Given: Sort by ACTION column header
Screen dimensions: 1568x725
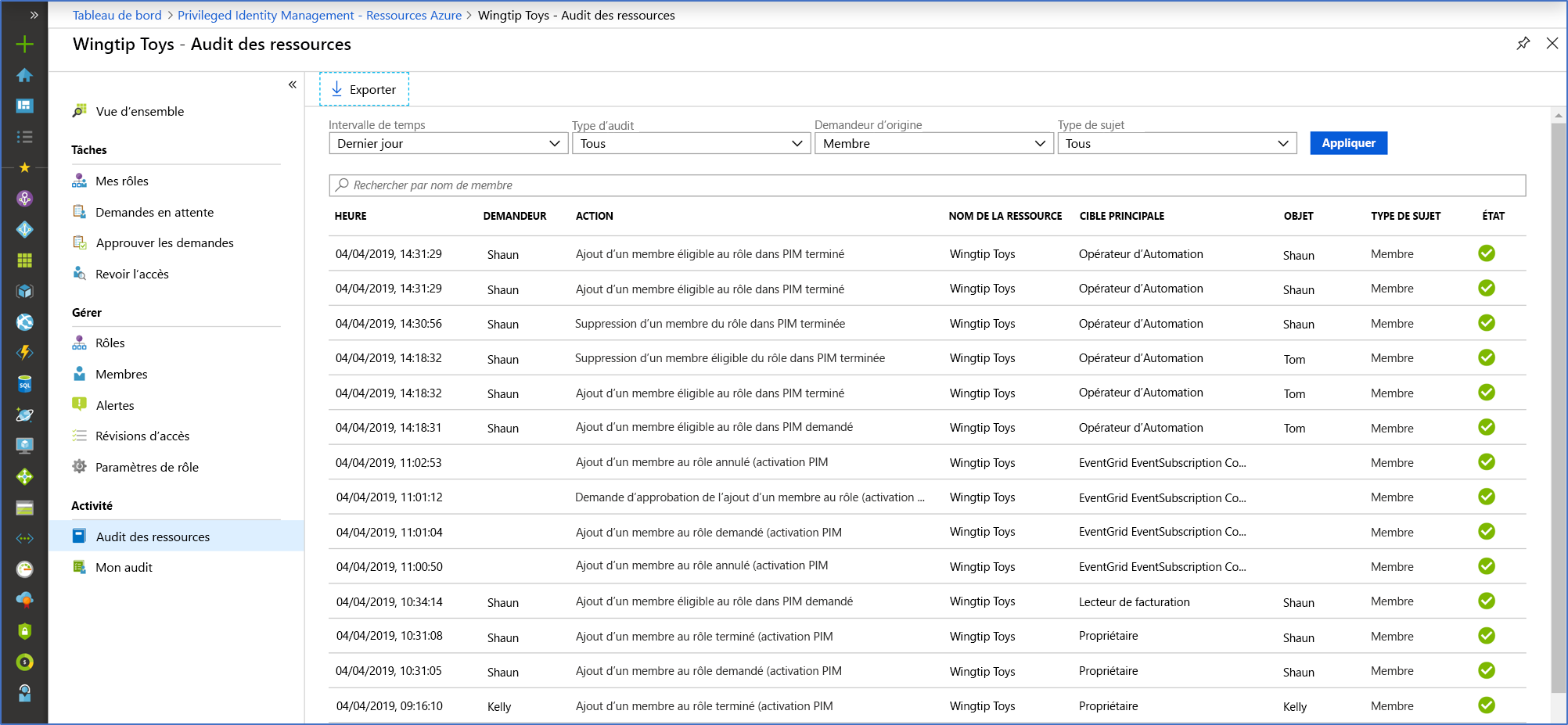Looking at the screenshot, I should [x=595, y=216].
